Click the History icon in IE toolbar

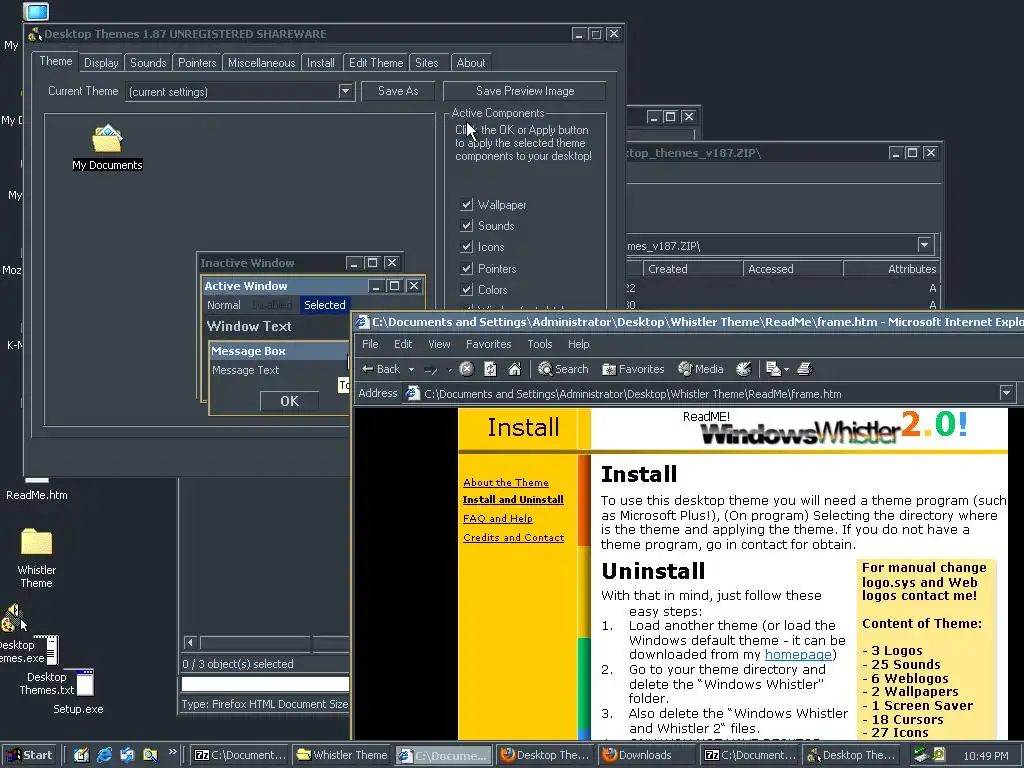pos(743,369)
